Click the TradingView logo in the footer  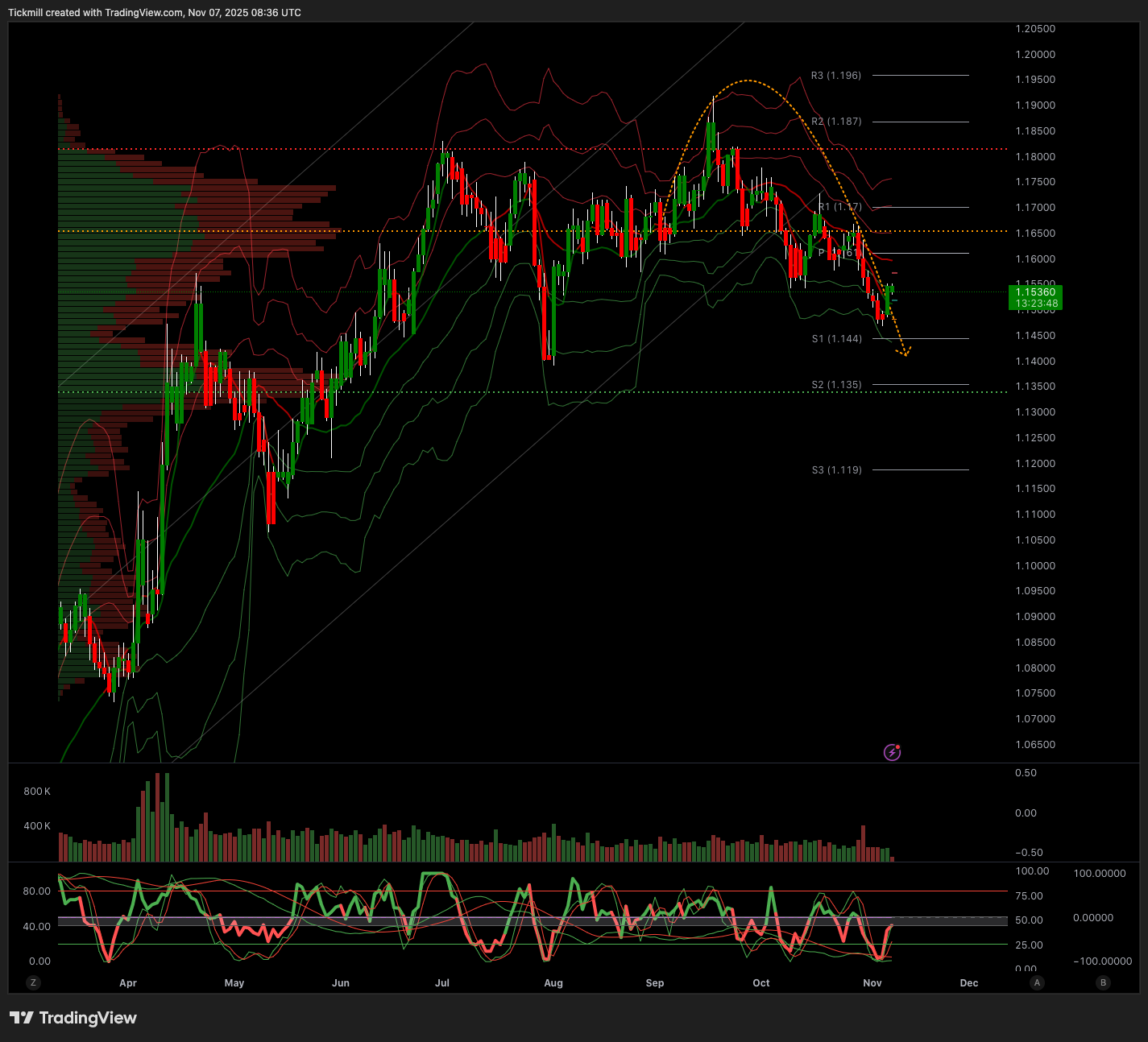pos(73,1018)
